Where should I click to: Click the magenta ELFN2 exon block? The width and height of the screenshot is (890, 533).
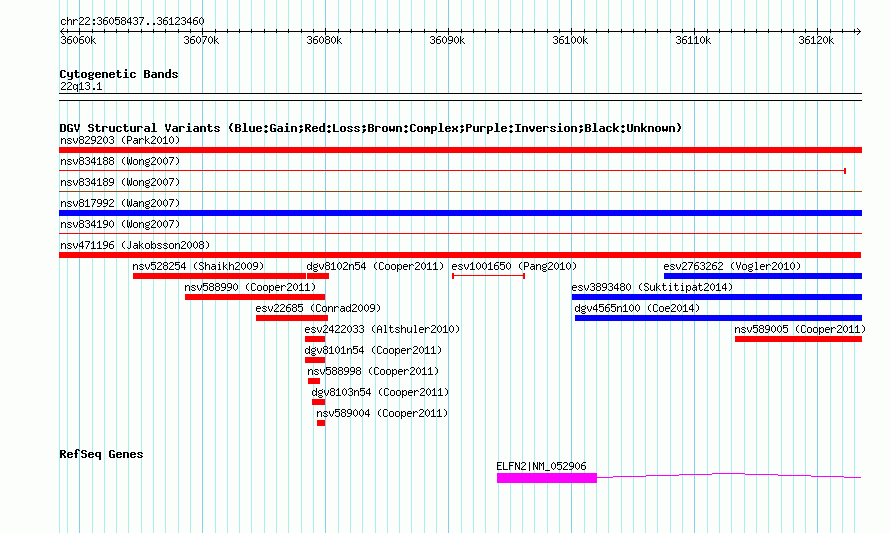click(547, 478)
